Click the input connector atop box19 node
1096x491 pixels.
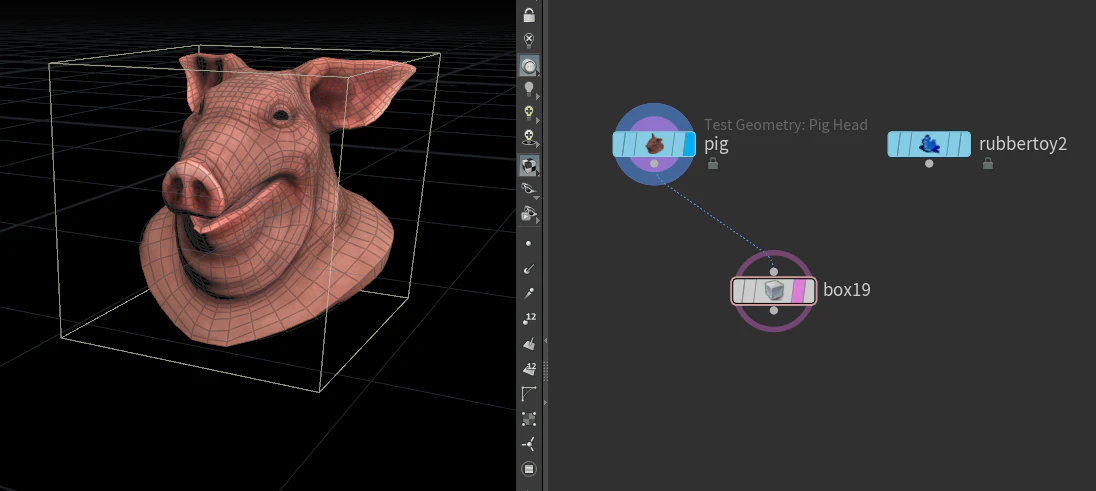click(x=773, y=271)
